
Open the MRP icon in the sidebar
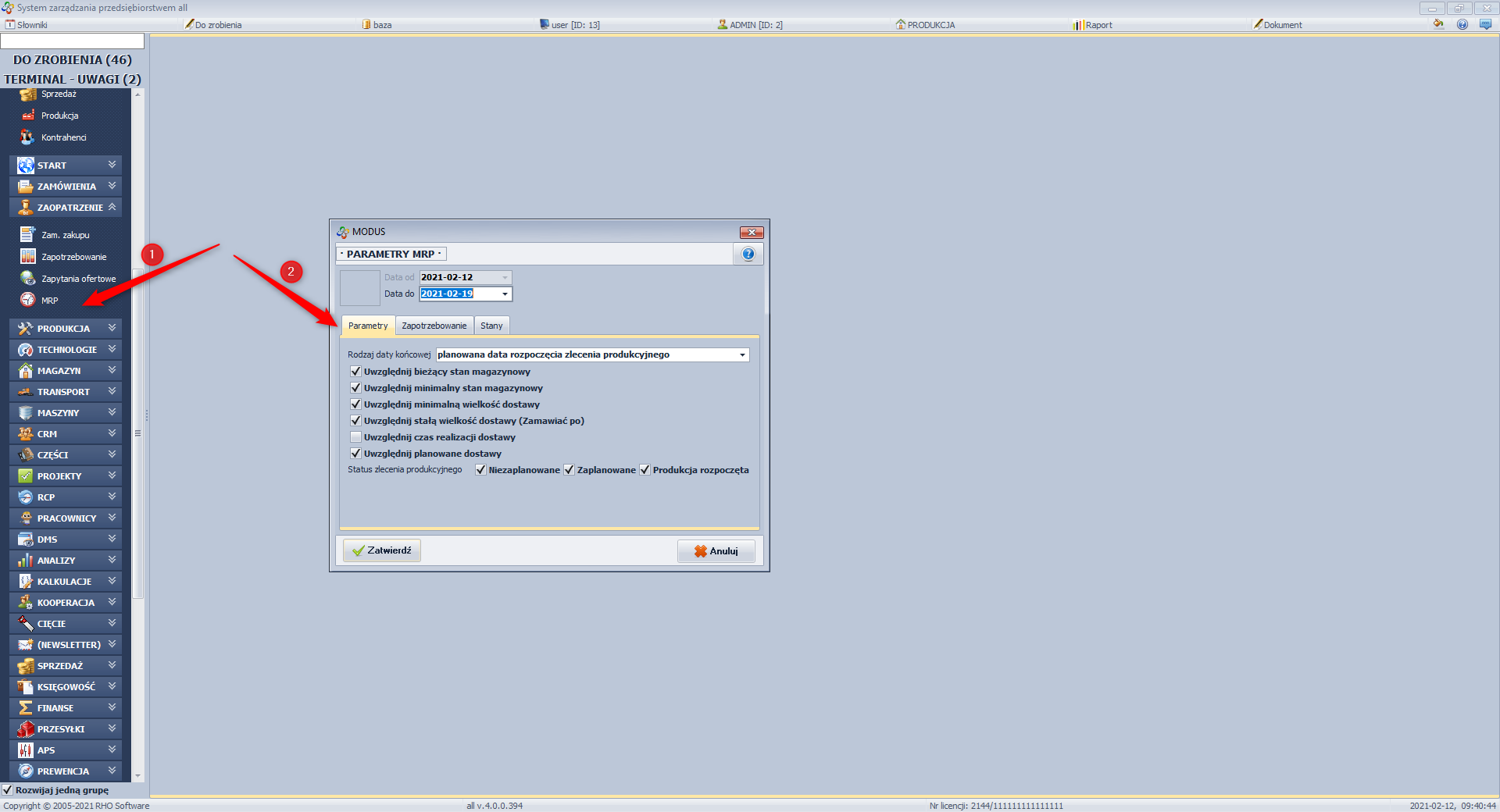point(28,300)
